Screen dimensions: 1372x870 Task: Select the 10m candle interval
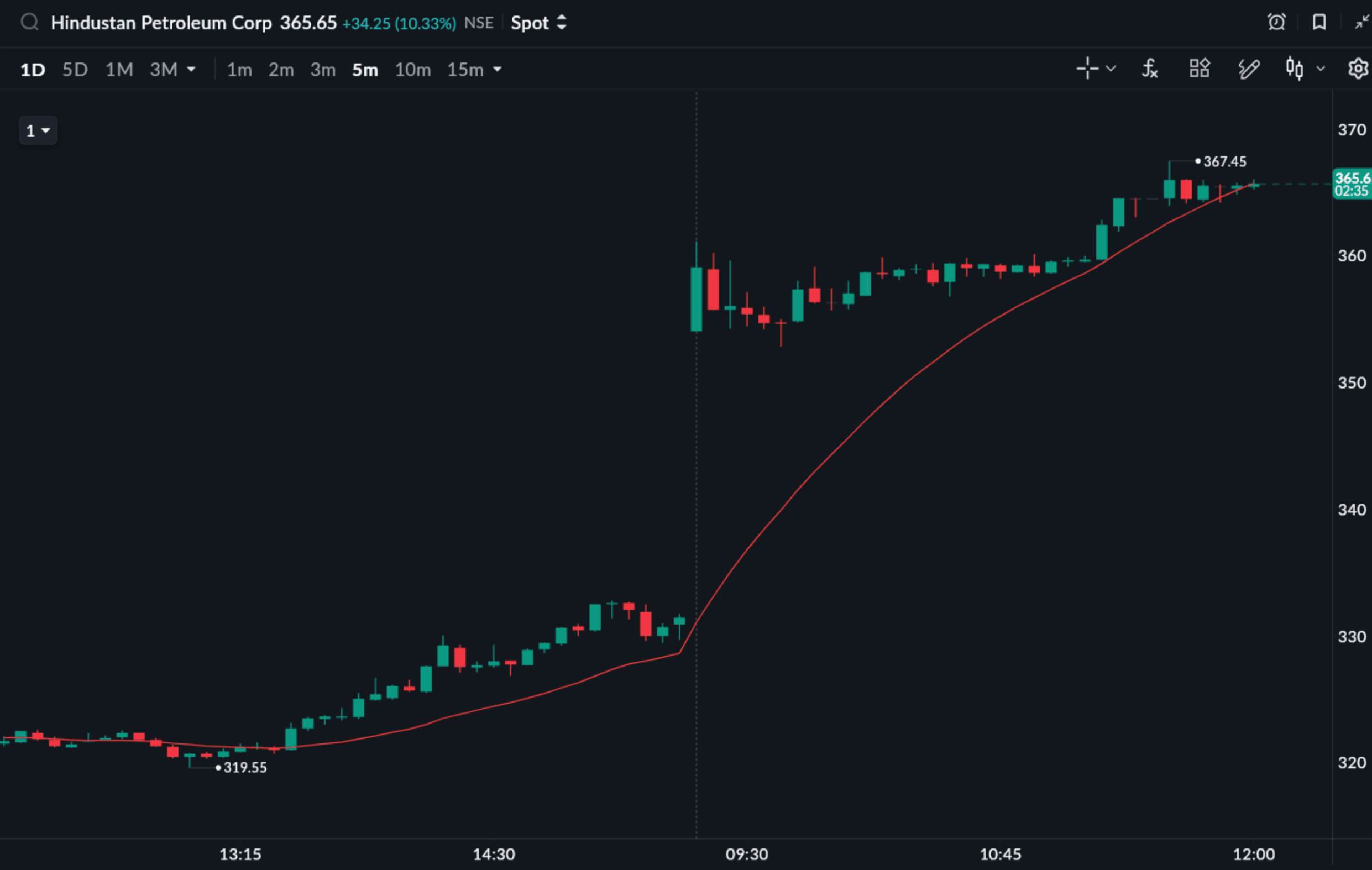point(412,70)
